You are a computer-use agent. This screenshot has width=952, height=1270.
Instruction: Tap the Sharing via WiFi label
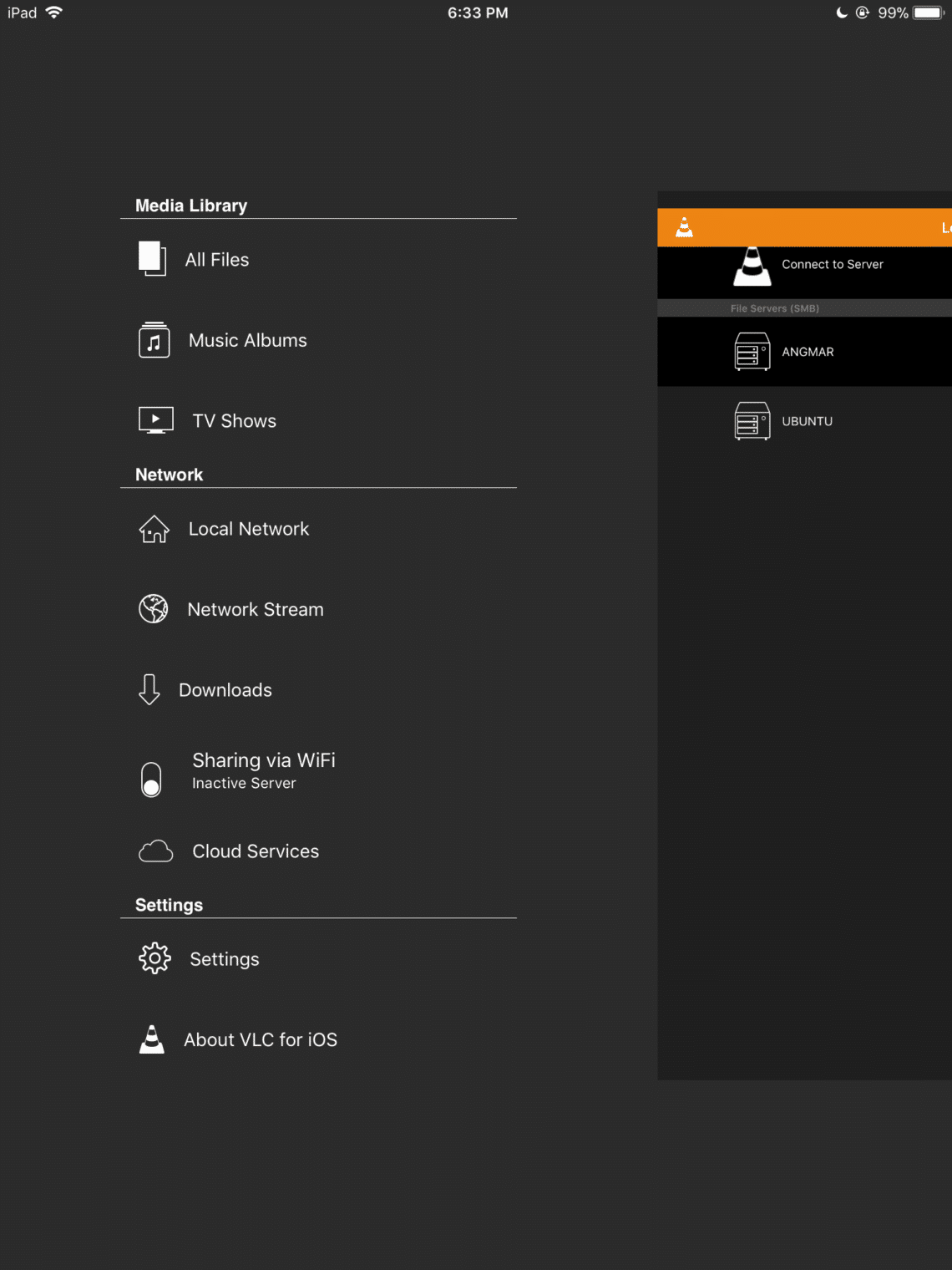pyautogui.click(x=264, y=759)
